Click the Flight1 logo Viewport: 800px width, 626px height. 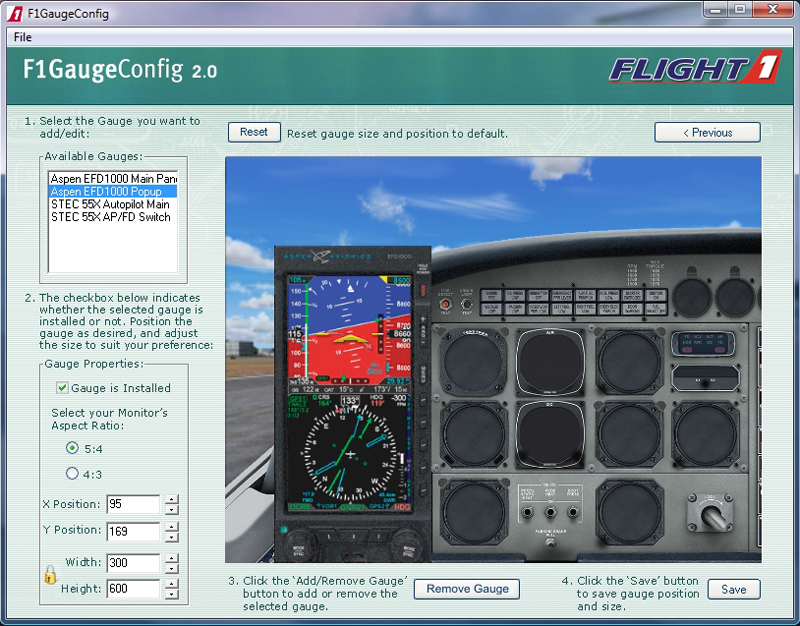pyautogui.click(x=695, y=67)
